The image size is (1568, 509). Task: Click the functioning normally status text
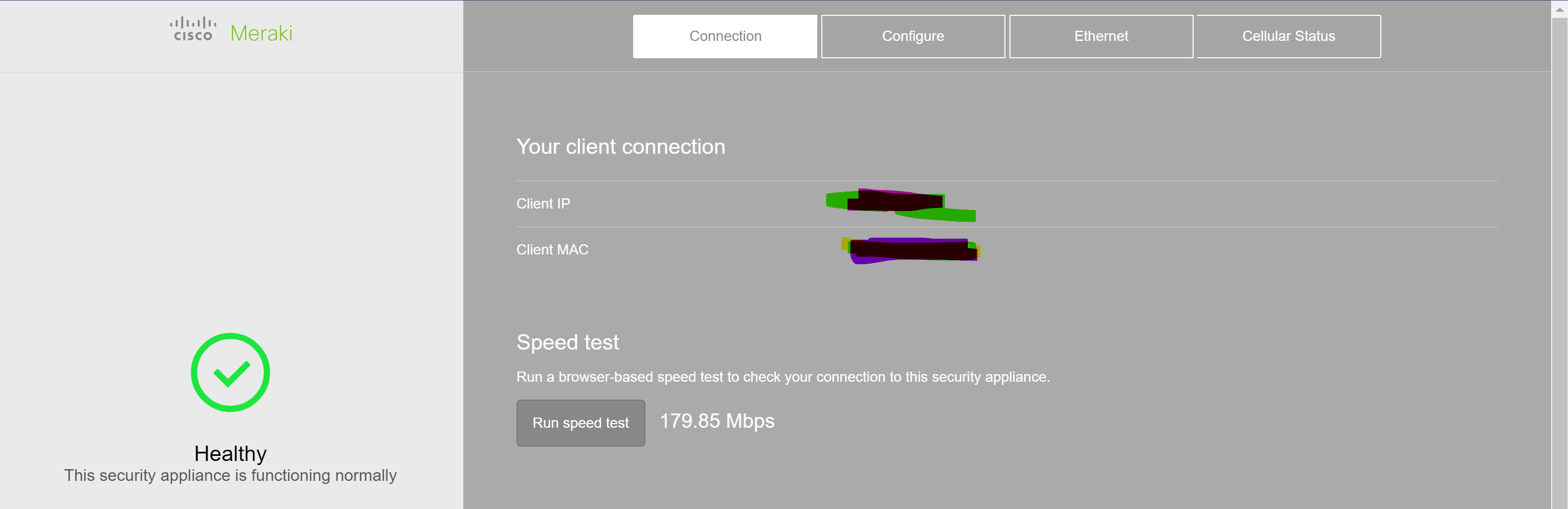[230, 476]
